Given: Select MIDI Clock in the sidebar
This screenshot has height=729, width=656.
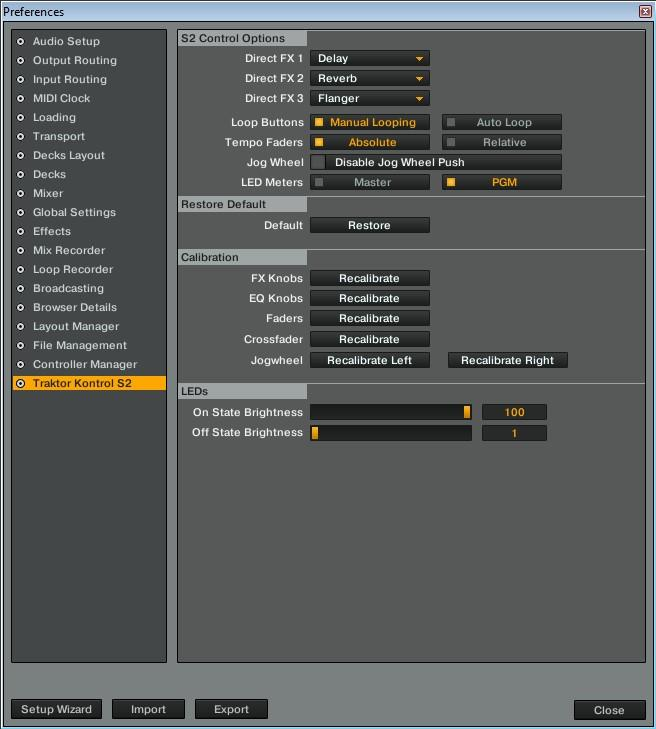Looking at the screenshot, I should click(88, 99).
